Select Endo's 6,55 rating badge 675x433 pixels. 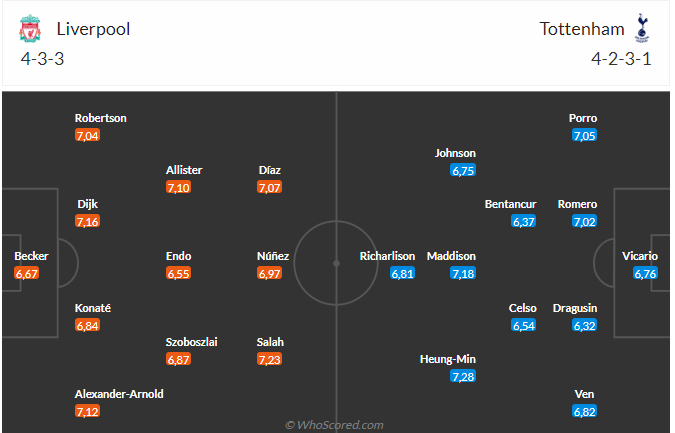[178, 273]
